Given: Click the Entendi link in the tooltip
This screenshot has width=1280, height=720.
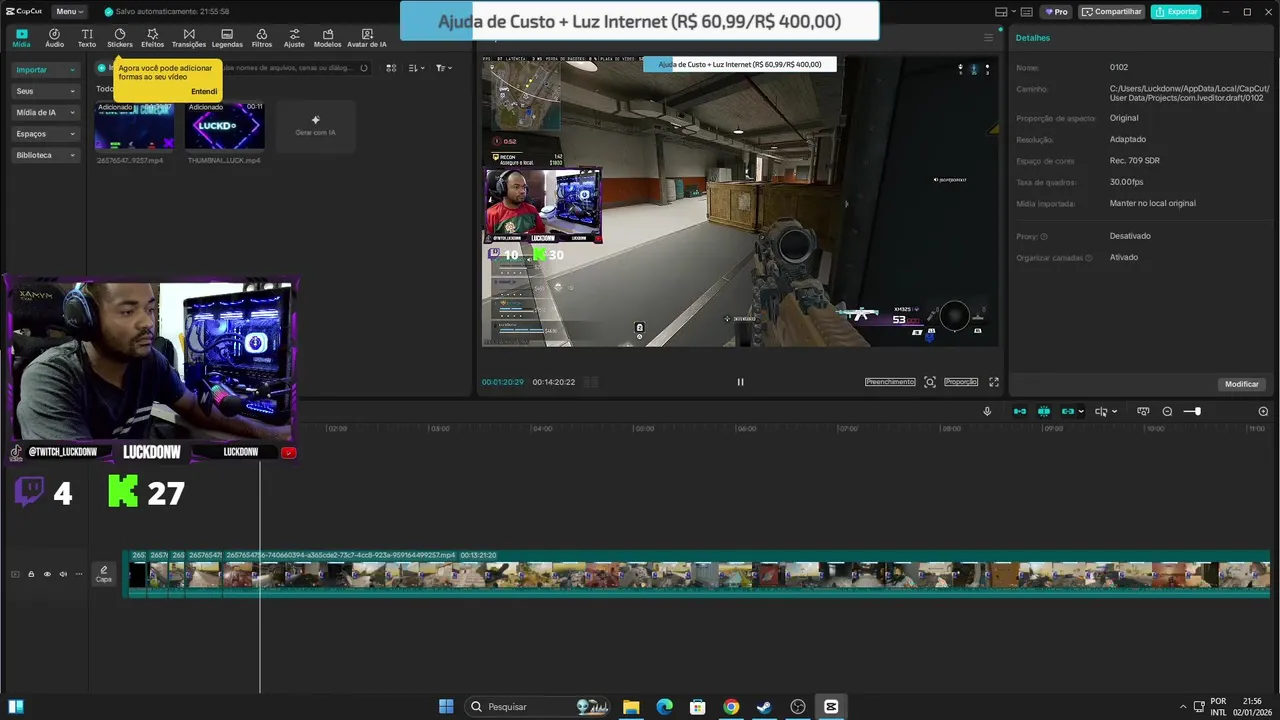Looking at the screenshot, I should point(204,91).
